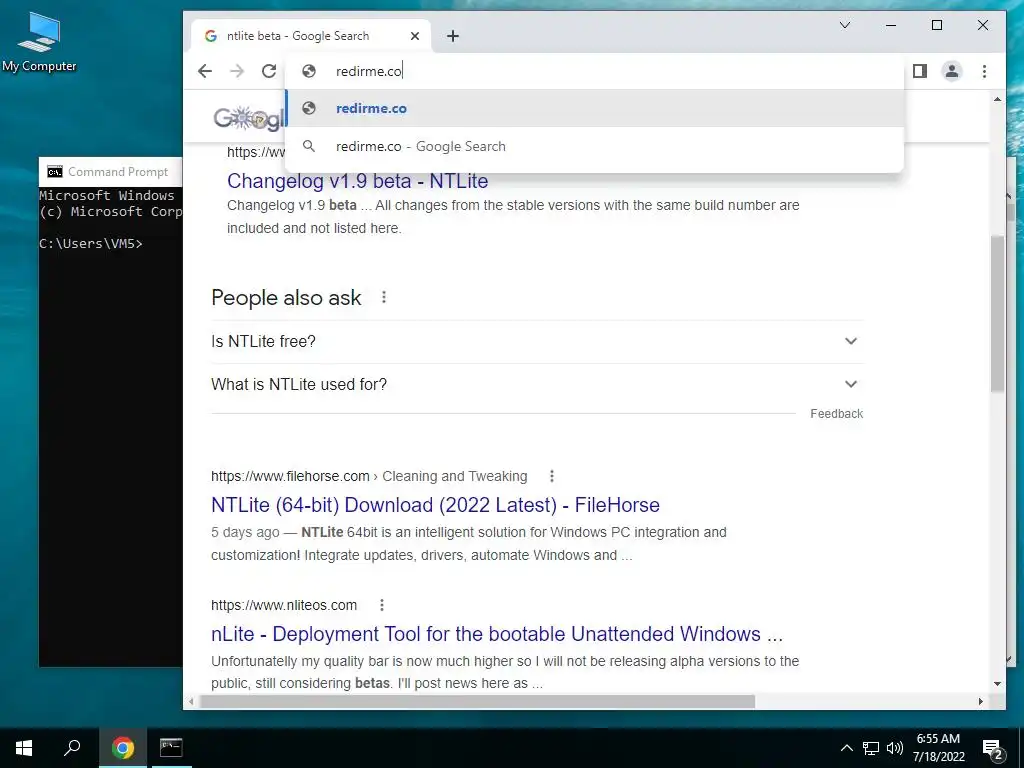1024x768 pixels.
Task: Click the Google doodle logo
Action: (249, 118)
